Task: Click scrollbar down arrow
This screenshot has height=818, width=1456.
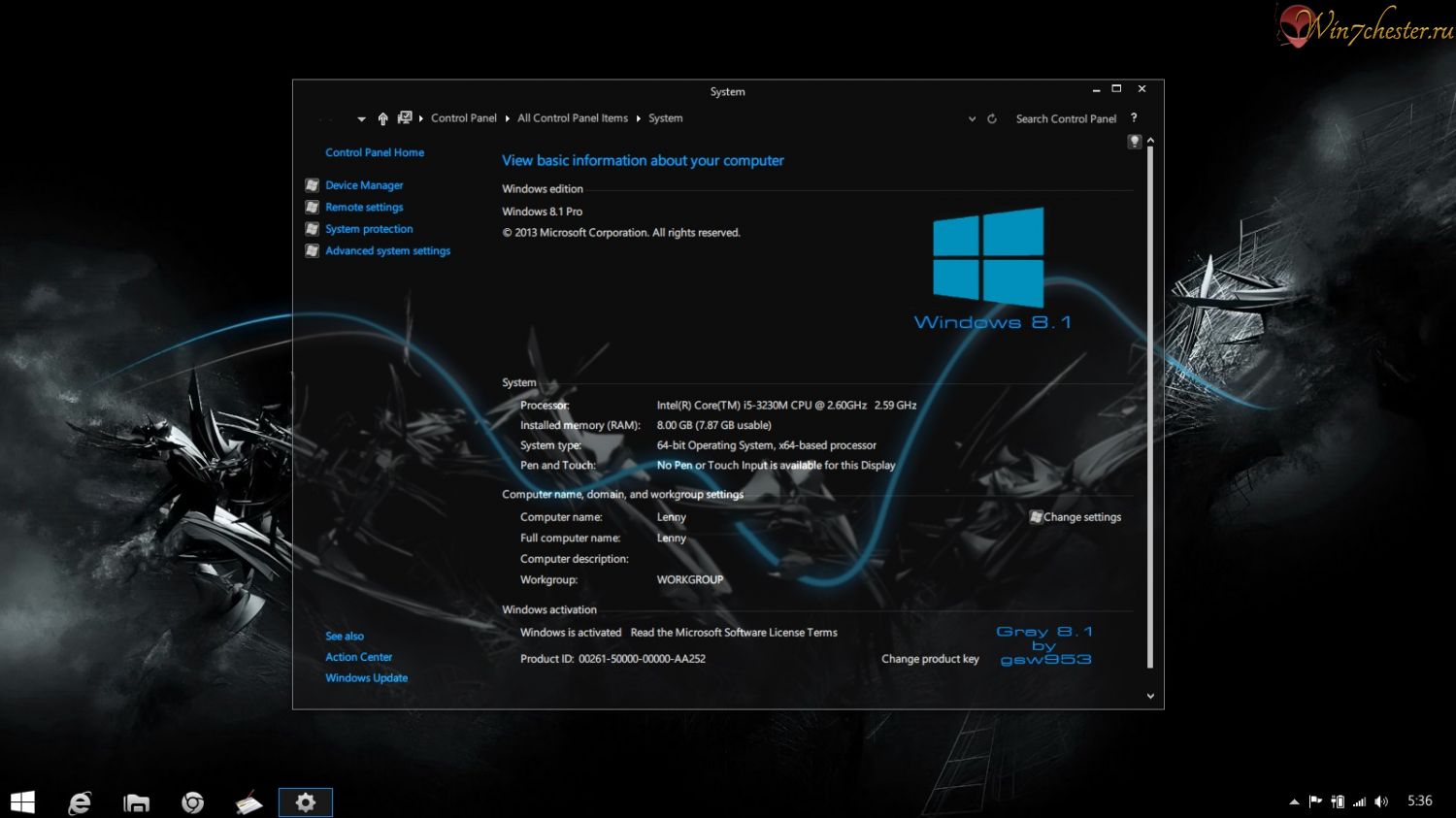Action: point(1150,696)
